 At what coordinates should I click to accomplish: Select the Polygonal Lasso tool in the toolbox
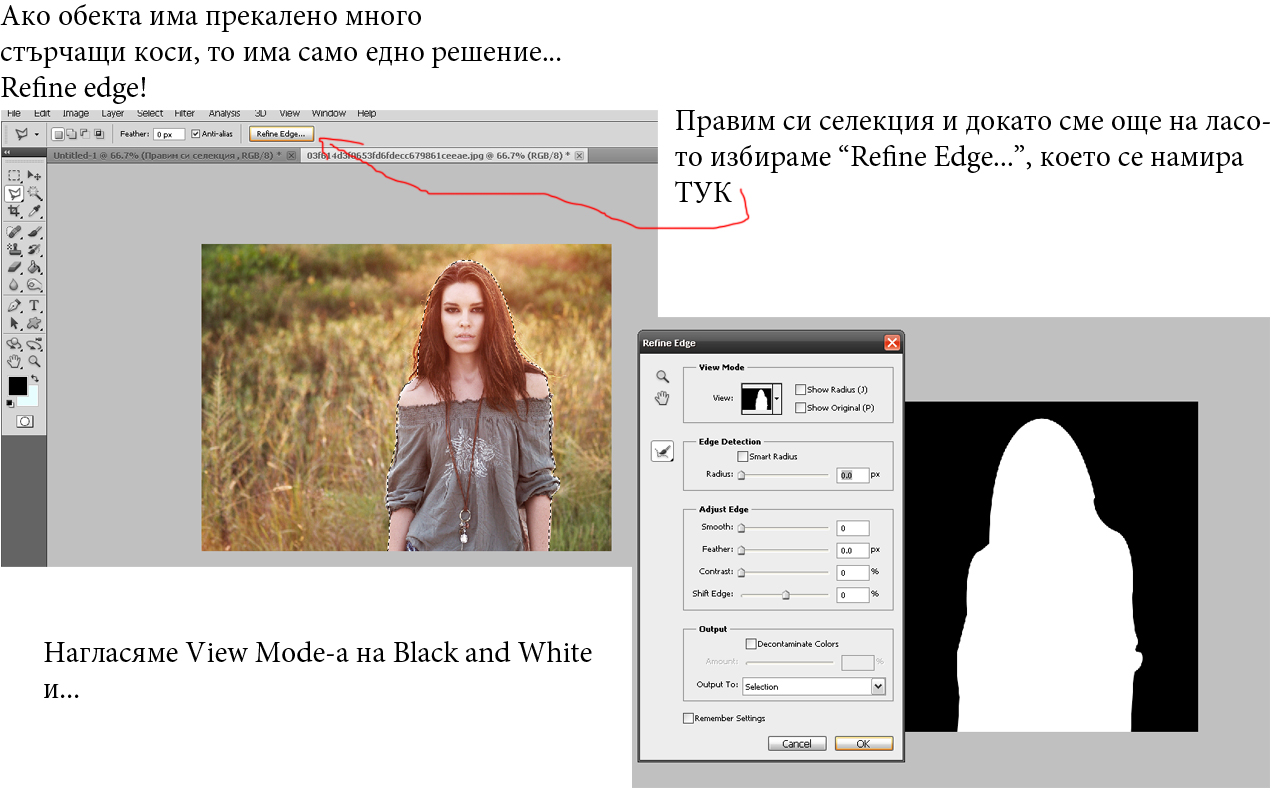(x=14, y=194)
